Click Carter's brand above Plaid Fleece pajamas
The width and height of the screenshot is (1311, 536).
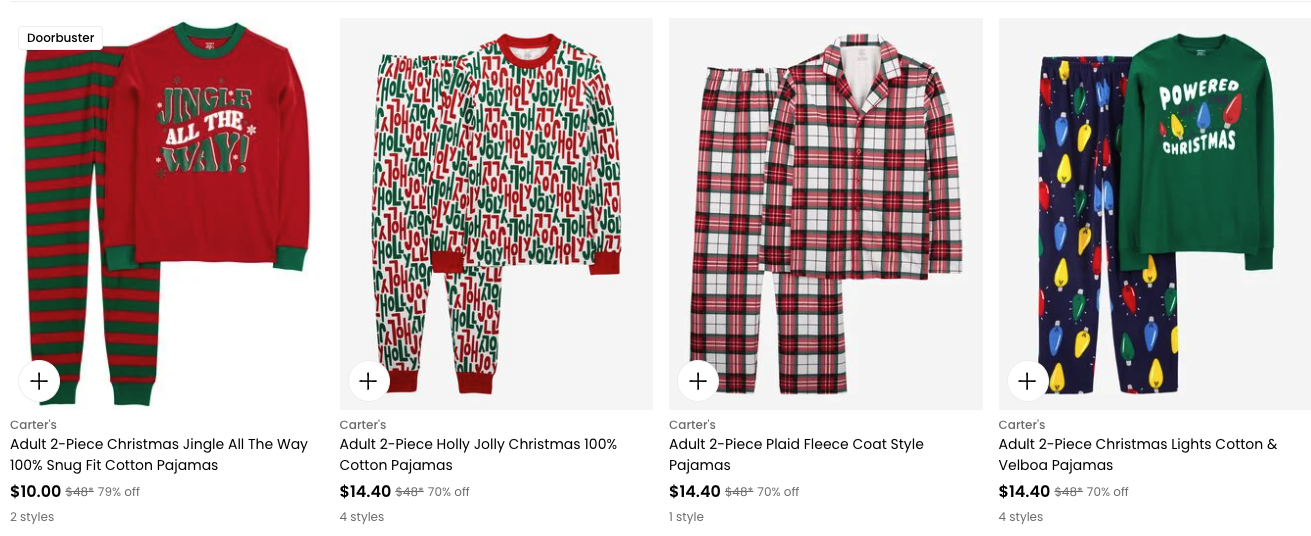point(692,425)
